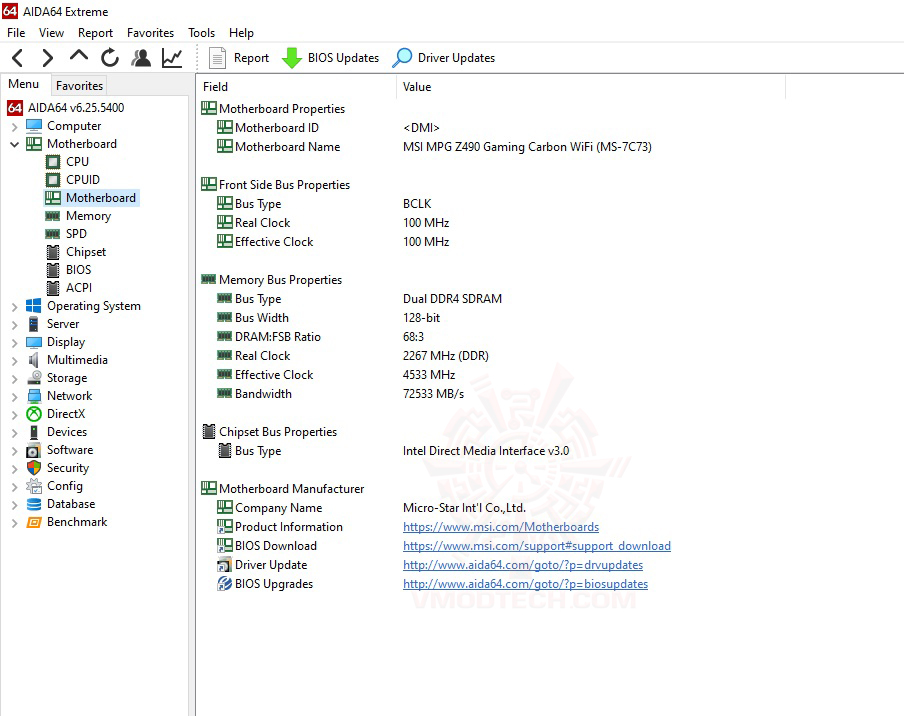
Task: Select the Company Name row
Action: tap(371, 508)
